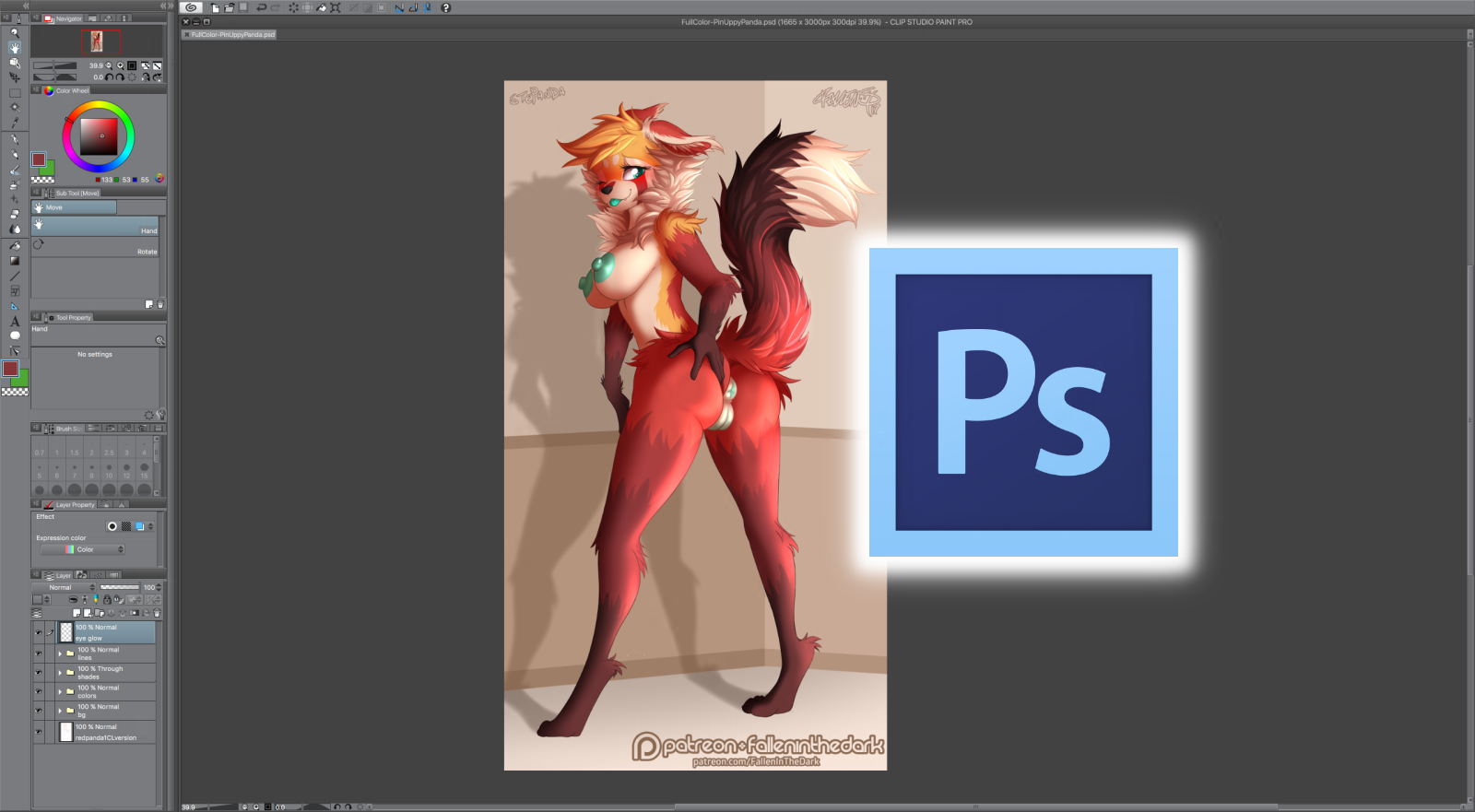The height and width of the screenshot is (812, 1475).
Task: Switch to the Layer Property tab
Action: coord(69,504)
